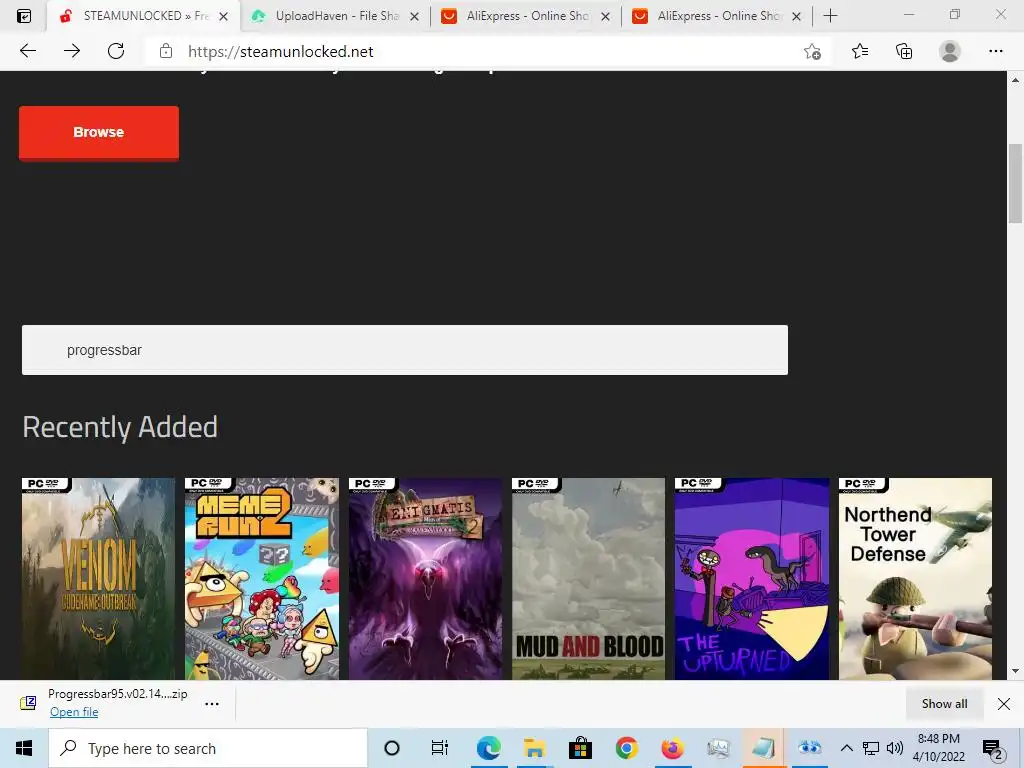Click the browser Back arrow
This screenshot has width=1024, height=768.
[28, 51]
